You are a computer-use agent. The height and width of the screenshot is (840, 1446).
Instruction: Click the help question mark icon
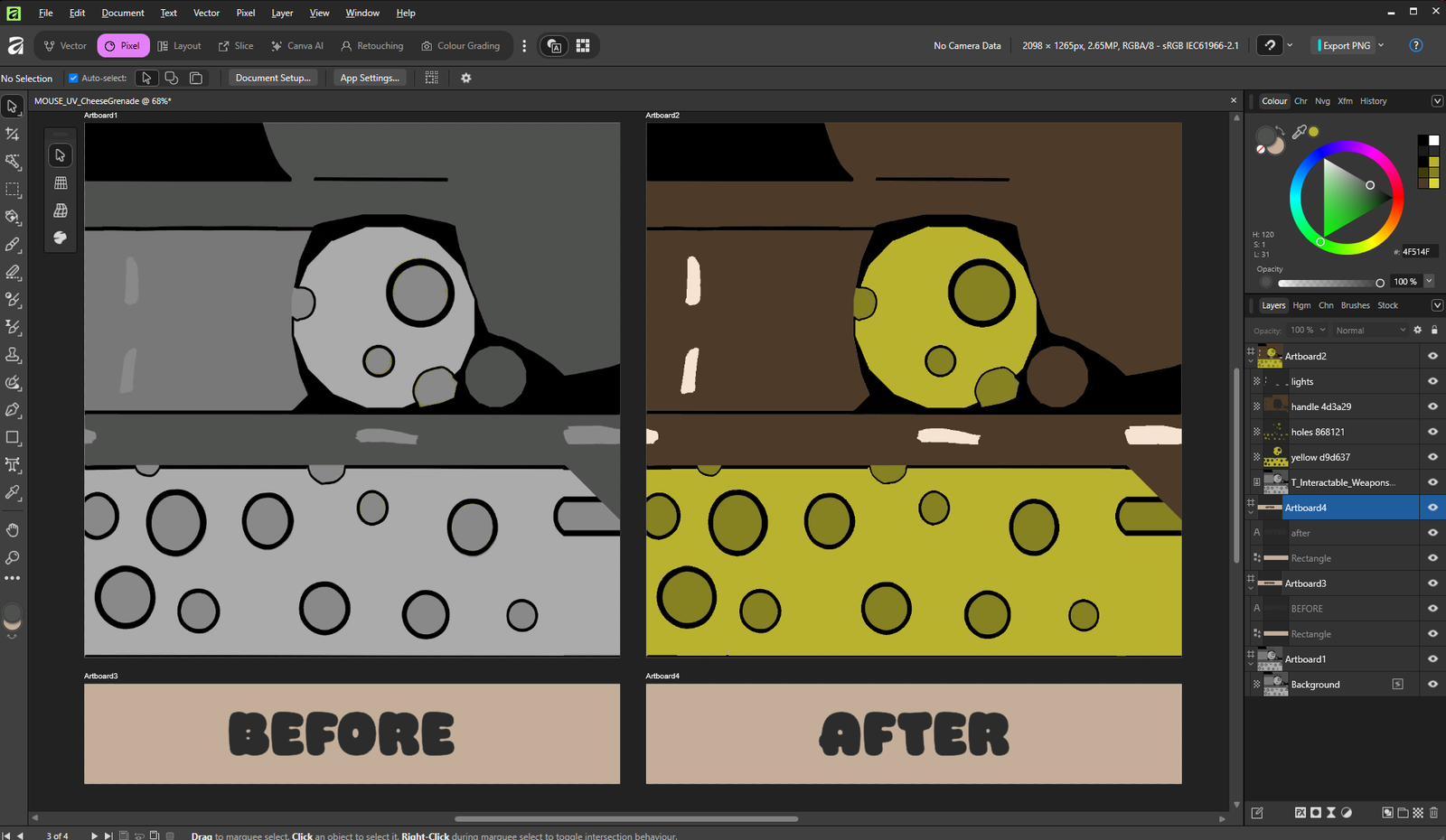pos(1416,45)
